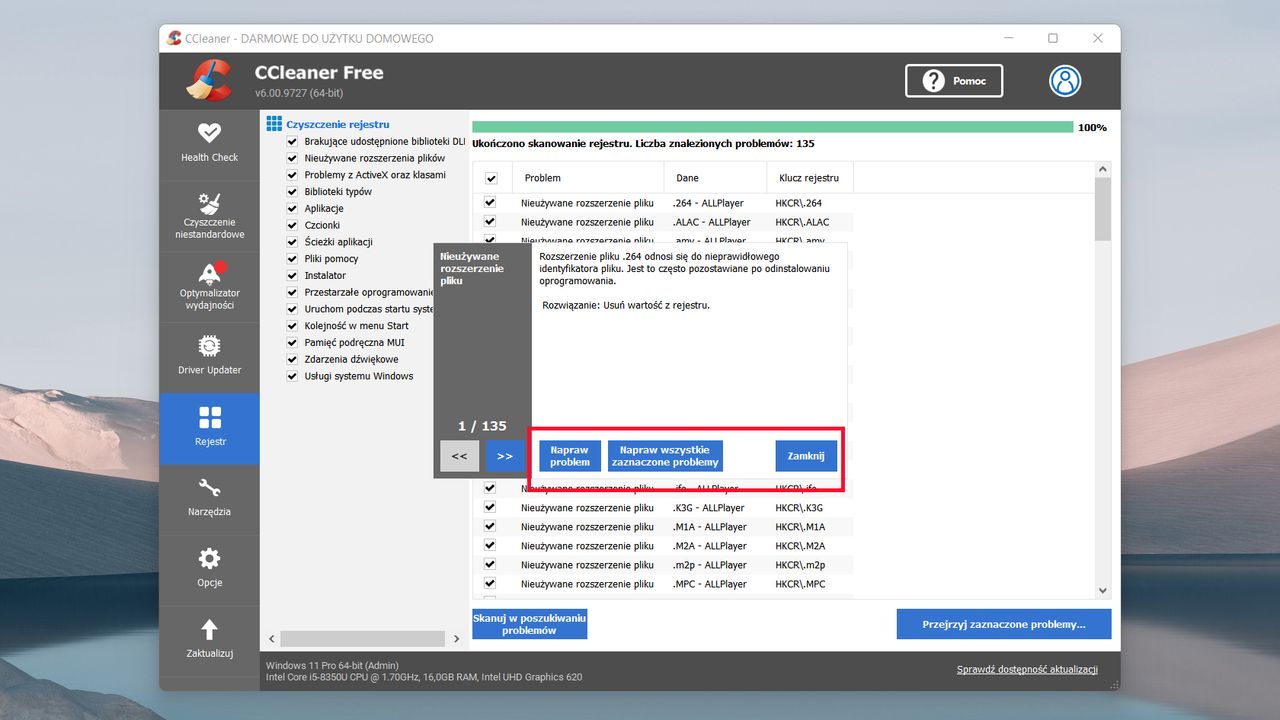
Task: Click the right chevron under the category list
Action: coord(457,638)
